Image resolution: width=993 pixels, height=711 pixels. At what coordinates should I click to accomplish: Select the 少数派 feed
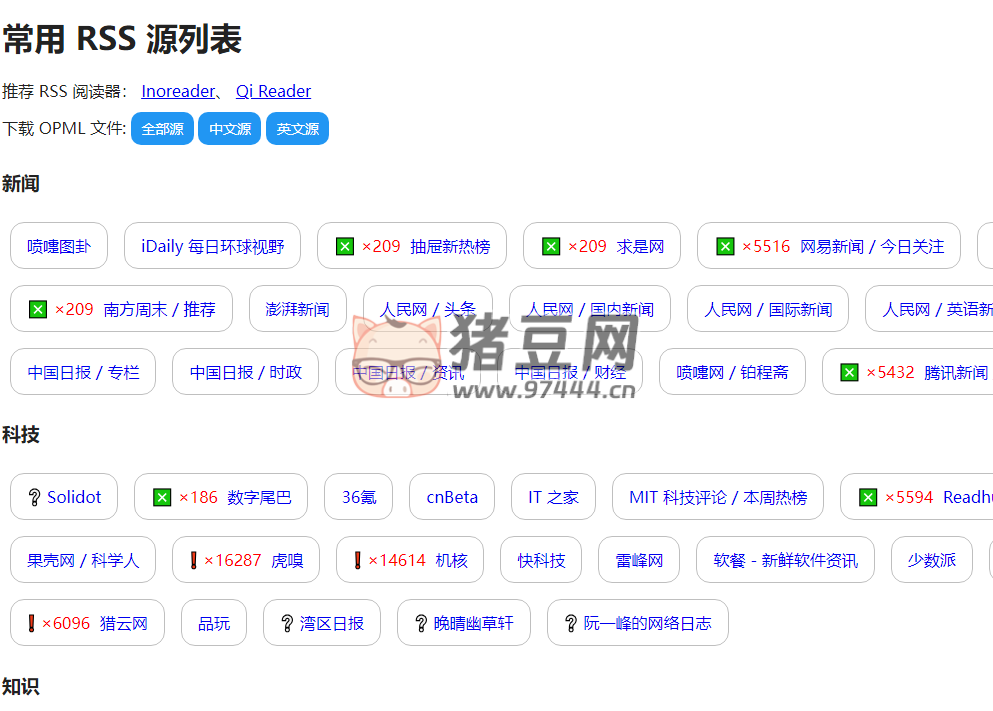pyautogui.click(x=931, y=560)
